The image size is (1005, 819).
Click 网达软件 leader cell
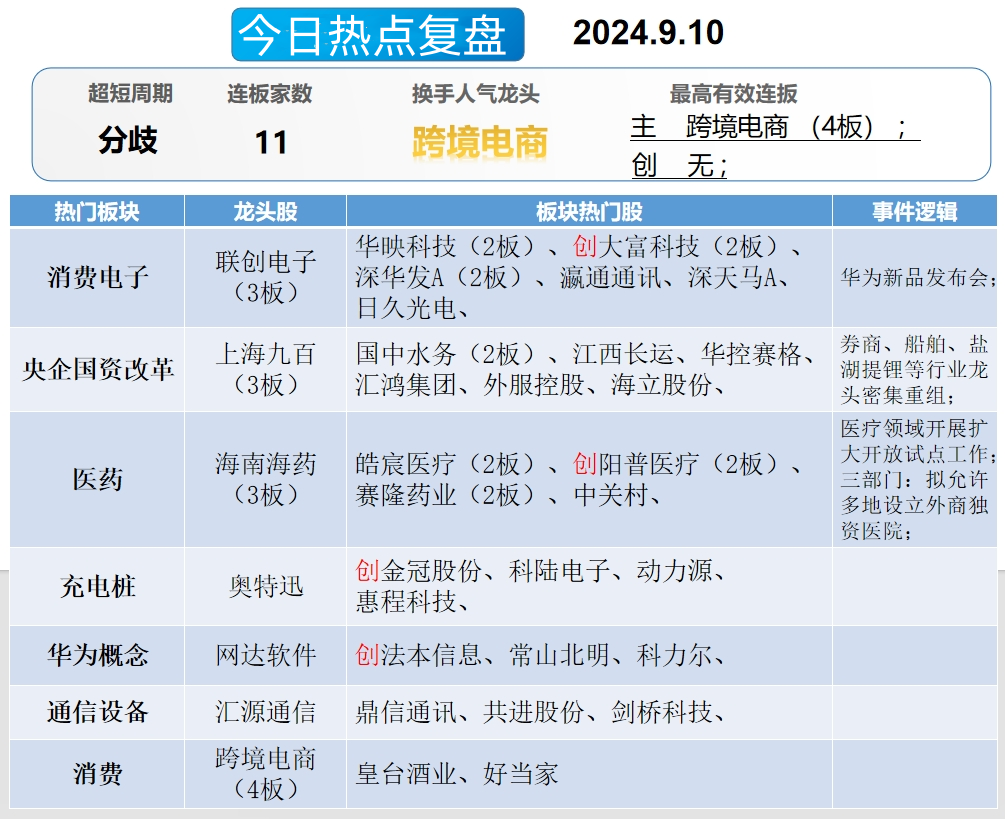(x=265, y=656)
